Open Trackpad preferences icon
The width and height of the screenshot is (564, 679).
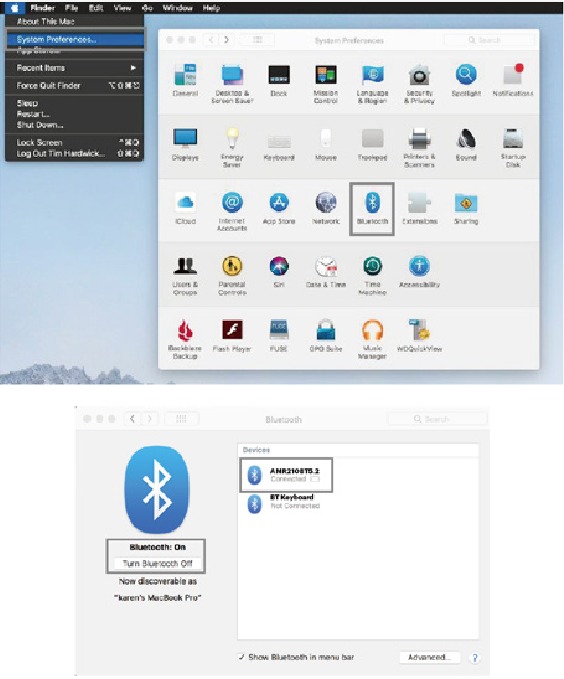[x=373, y=145]
